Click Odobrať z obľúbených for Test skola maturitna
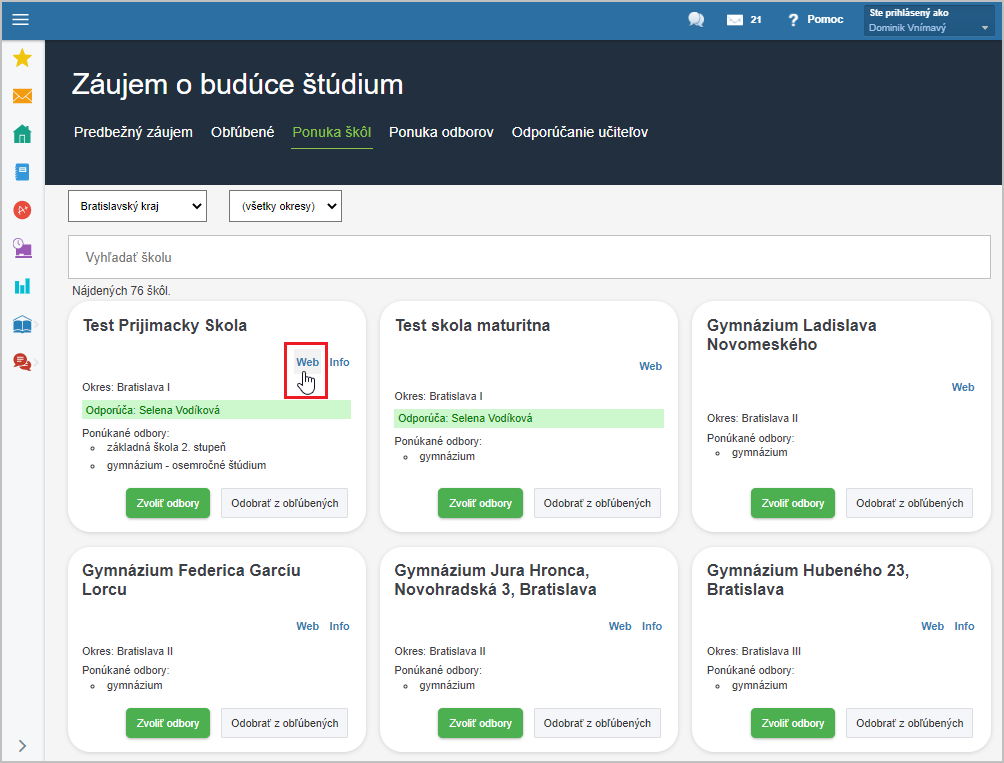The image size is (1004, 763). [597, 503]
